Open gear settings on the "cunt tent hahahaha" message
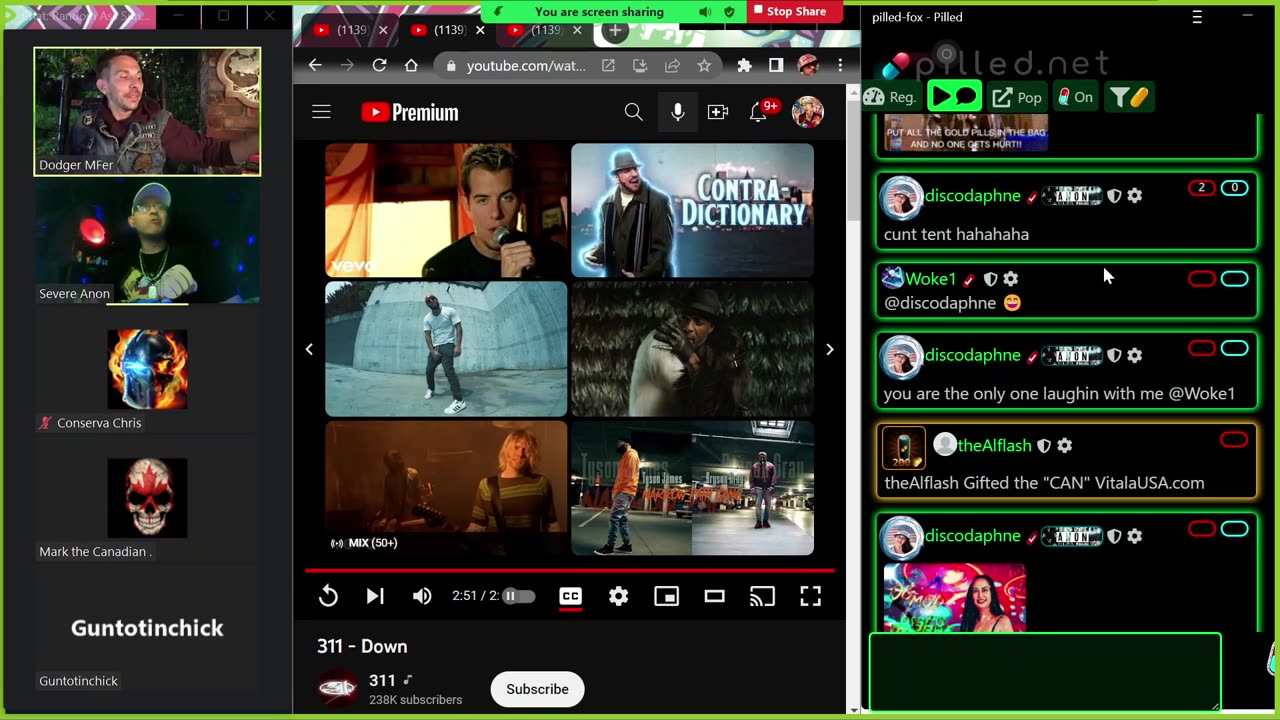 point(1134,196)
